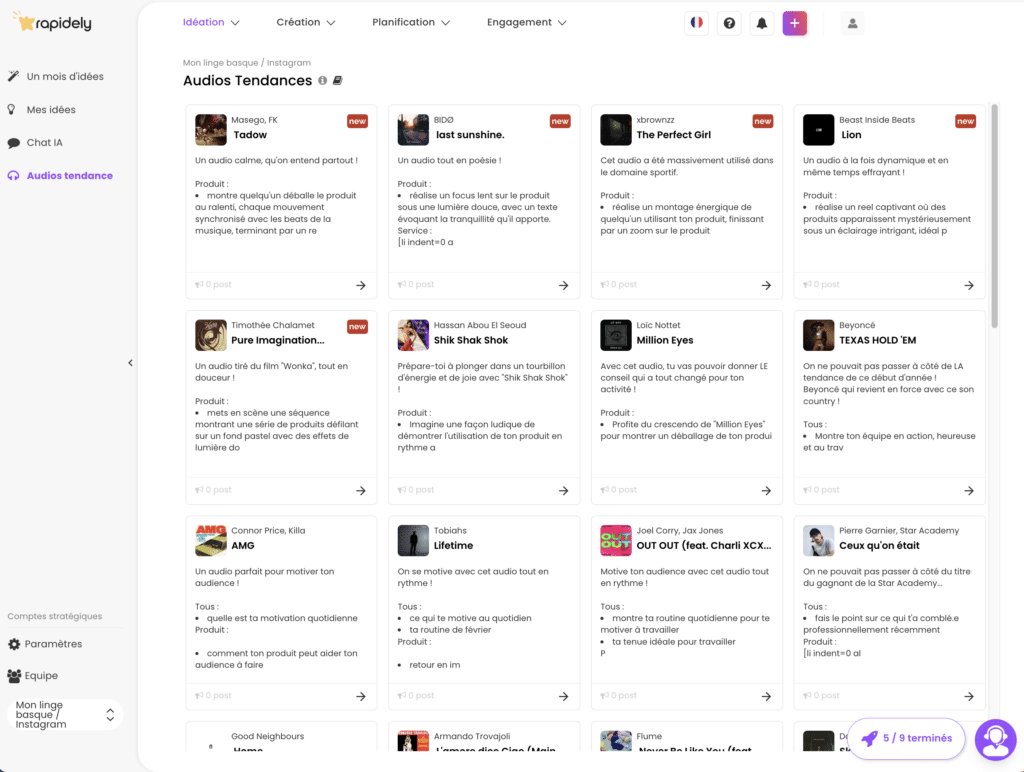Click the info icon next to Audios Tendances

pyautogui.click(x=323, y=81)
